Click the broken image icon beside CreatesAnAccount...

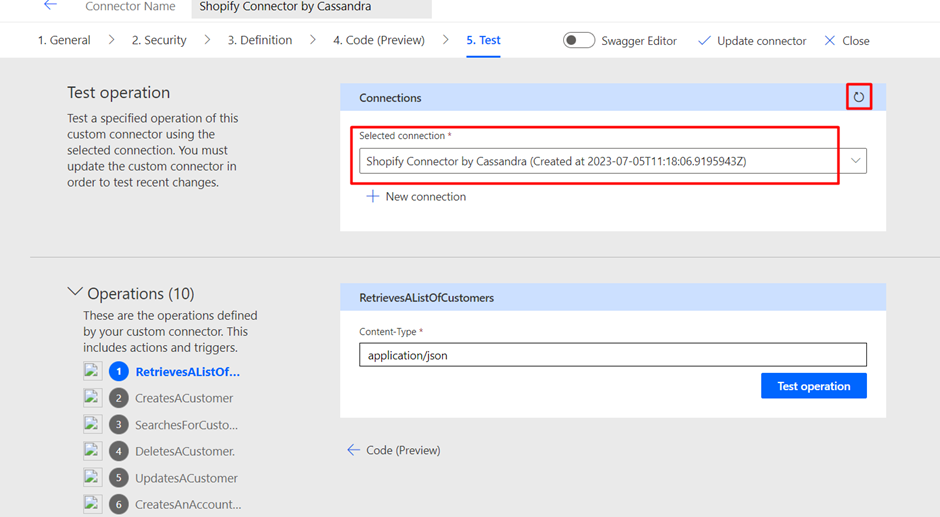92,504
